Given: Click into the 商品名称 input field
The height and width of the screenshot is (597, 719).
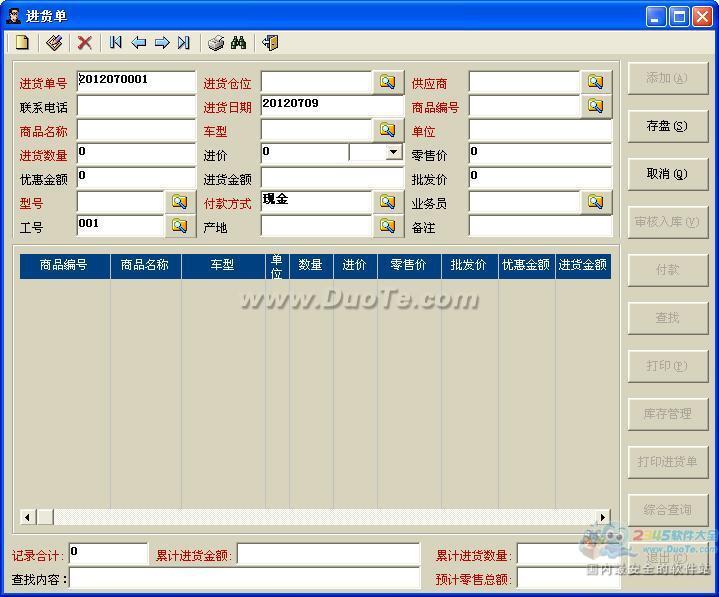Looking at the screenshot, I should [136, 130].
